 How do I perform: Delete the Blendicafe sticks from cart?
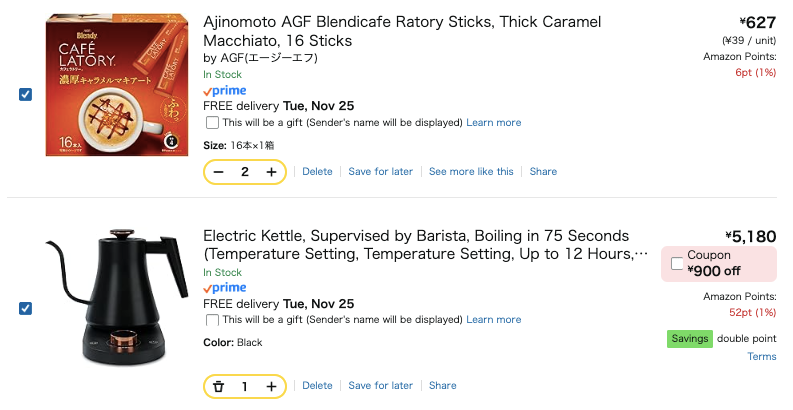tap(317, 172)
